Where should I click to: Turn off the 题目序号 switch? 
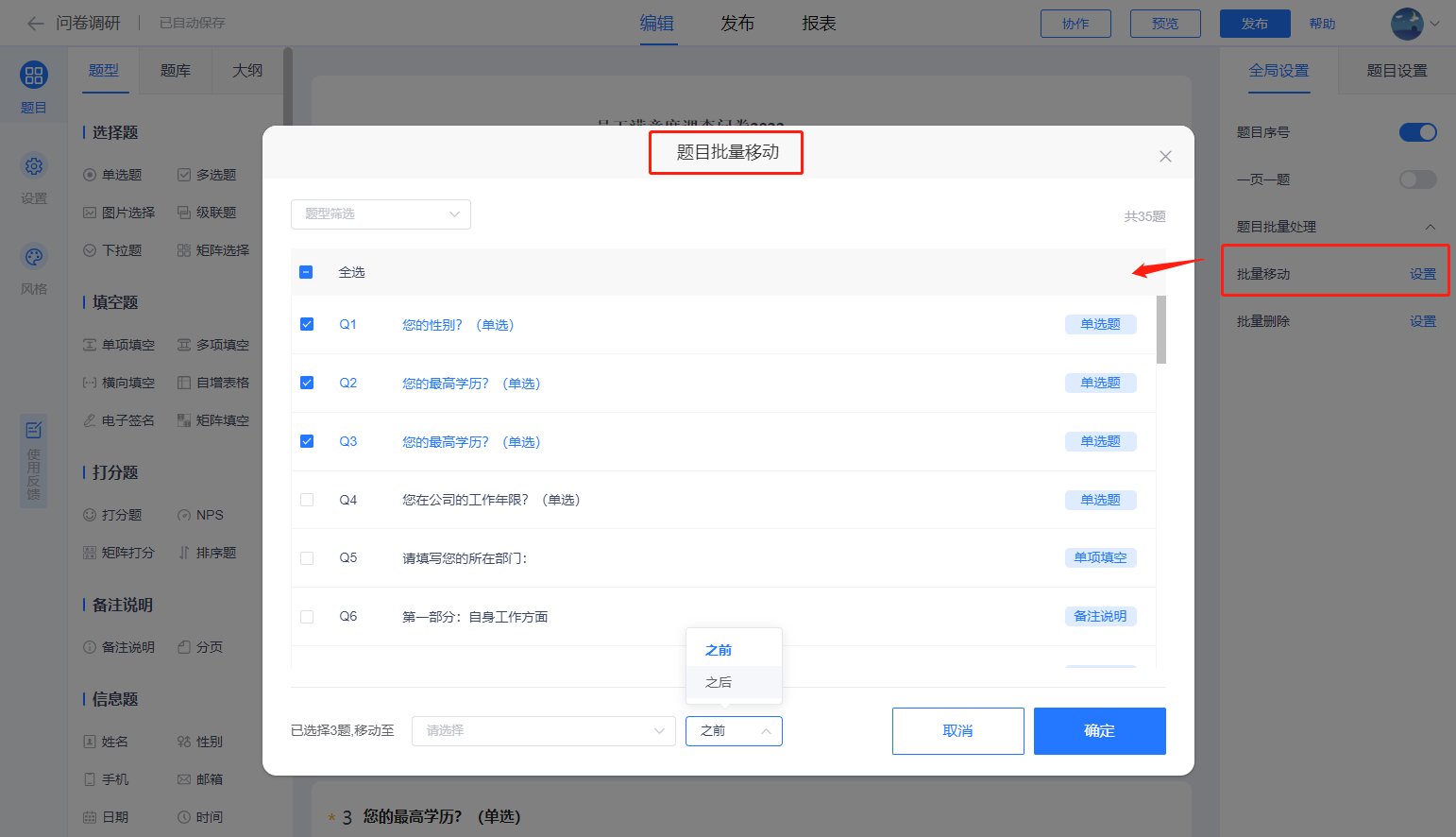pyautogui.click(x=1417, y=132)
